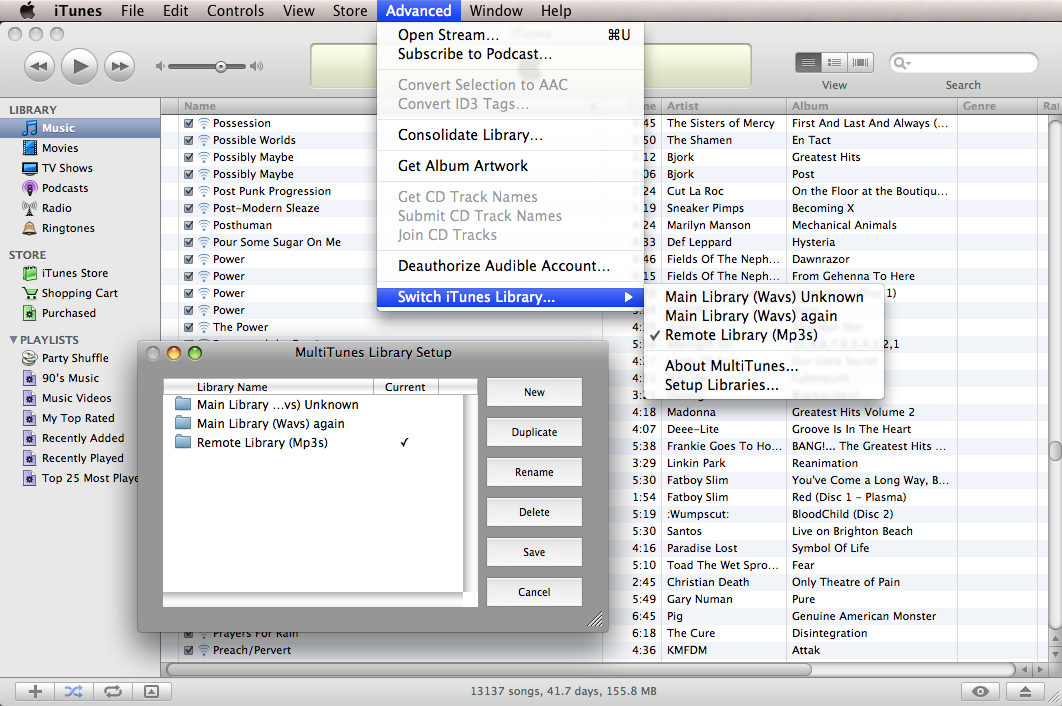1062x706 pixels.
Task: Click Save in MultiTunes Library Setup
Action: point(534,552)
